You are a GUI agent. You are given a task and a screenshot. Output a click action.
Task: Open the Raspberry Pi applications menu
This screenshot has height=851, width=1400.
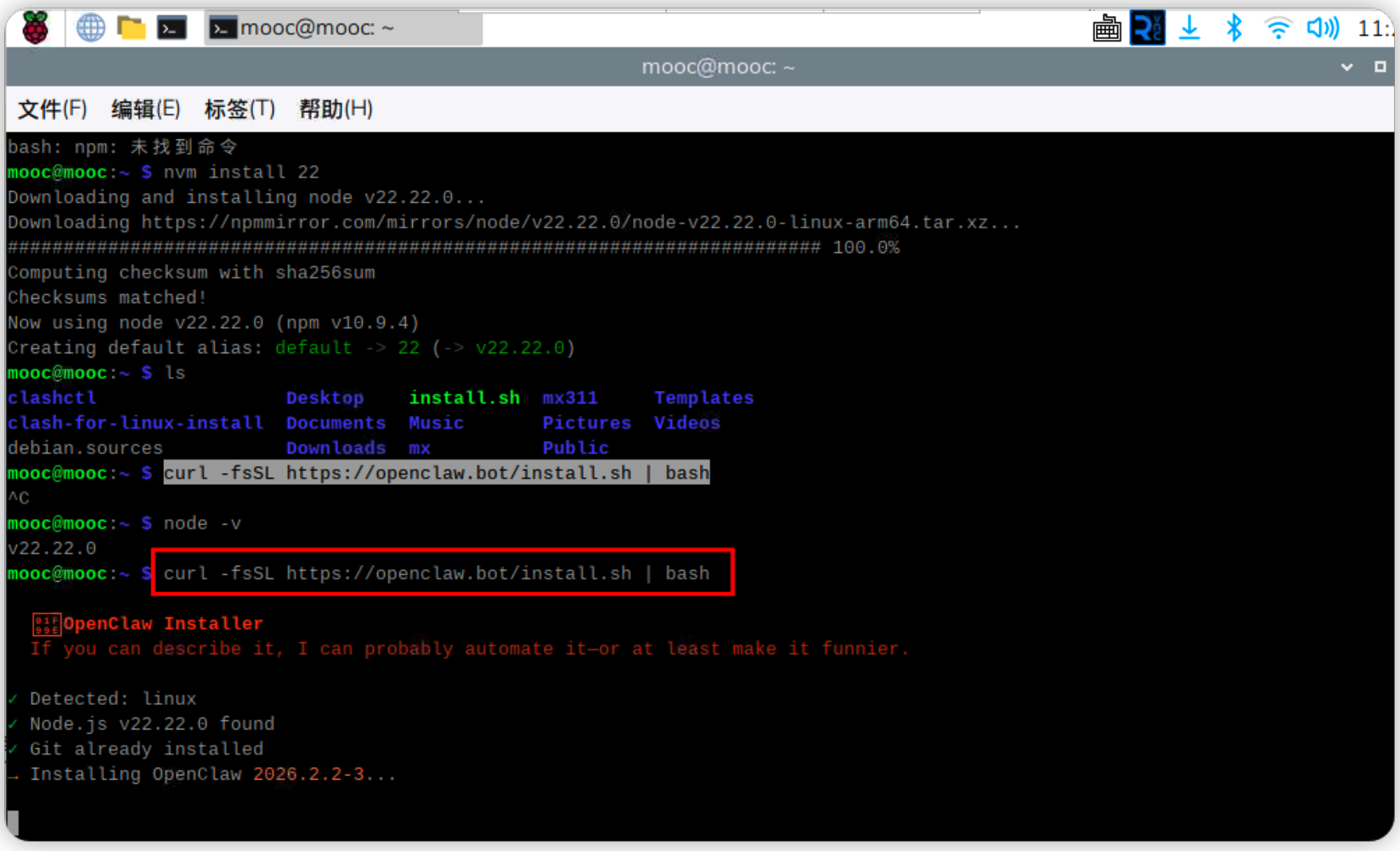point(35,28)
